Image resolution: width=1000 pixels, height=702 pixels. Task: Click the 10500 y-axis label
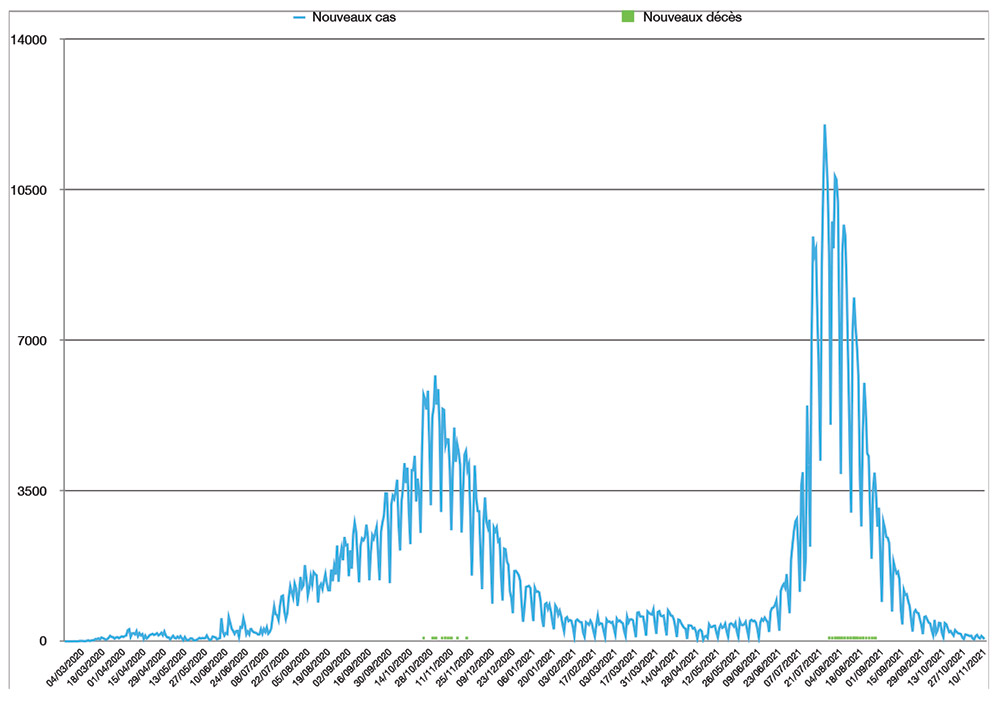[28, 190]
